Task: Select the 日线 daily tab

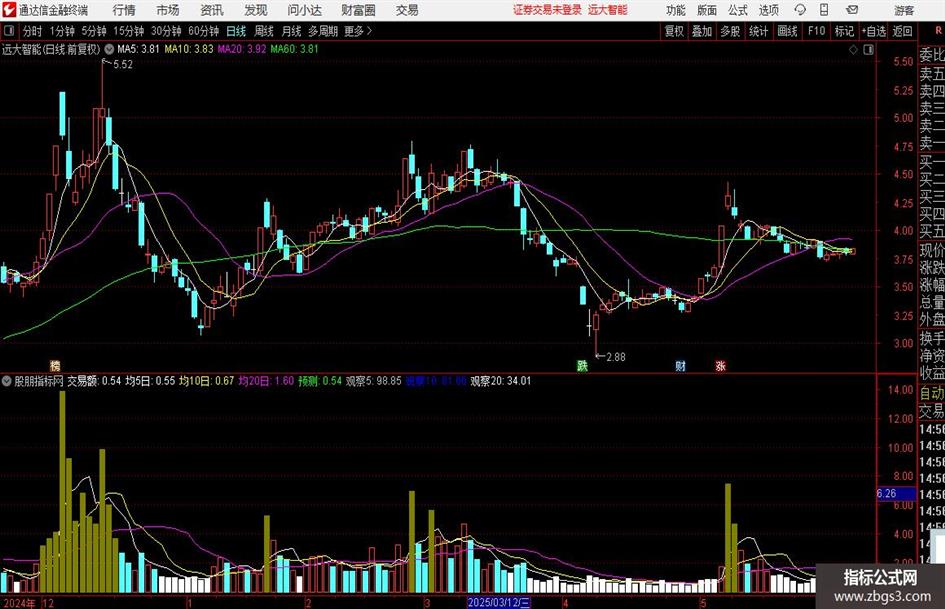Action: click(236, 31)
